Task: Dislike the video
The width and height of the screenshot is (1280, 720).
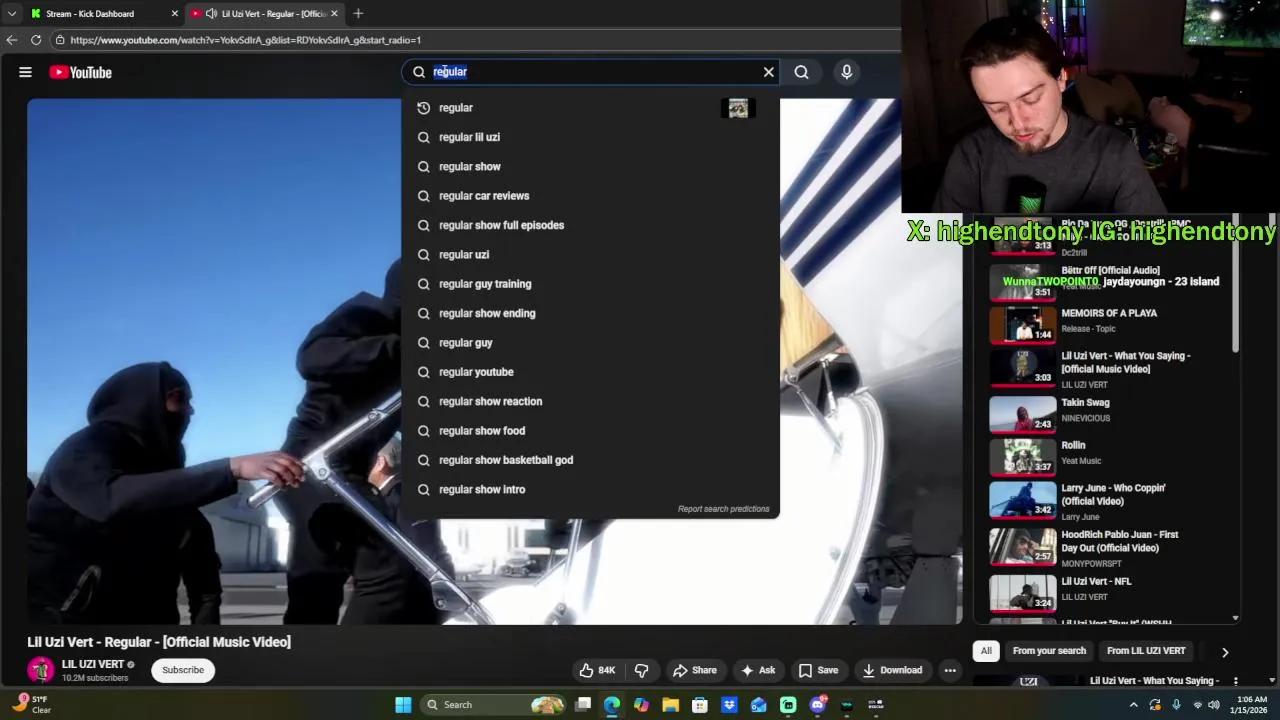Action: click(x=642, y=670)
